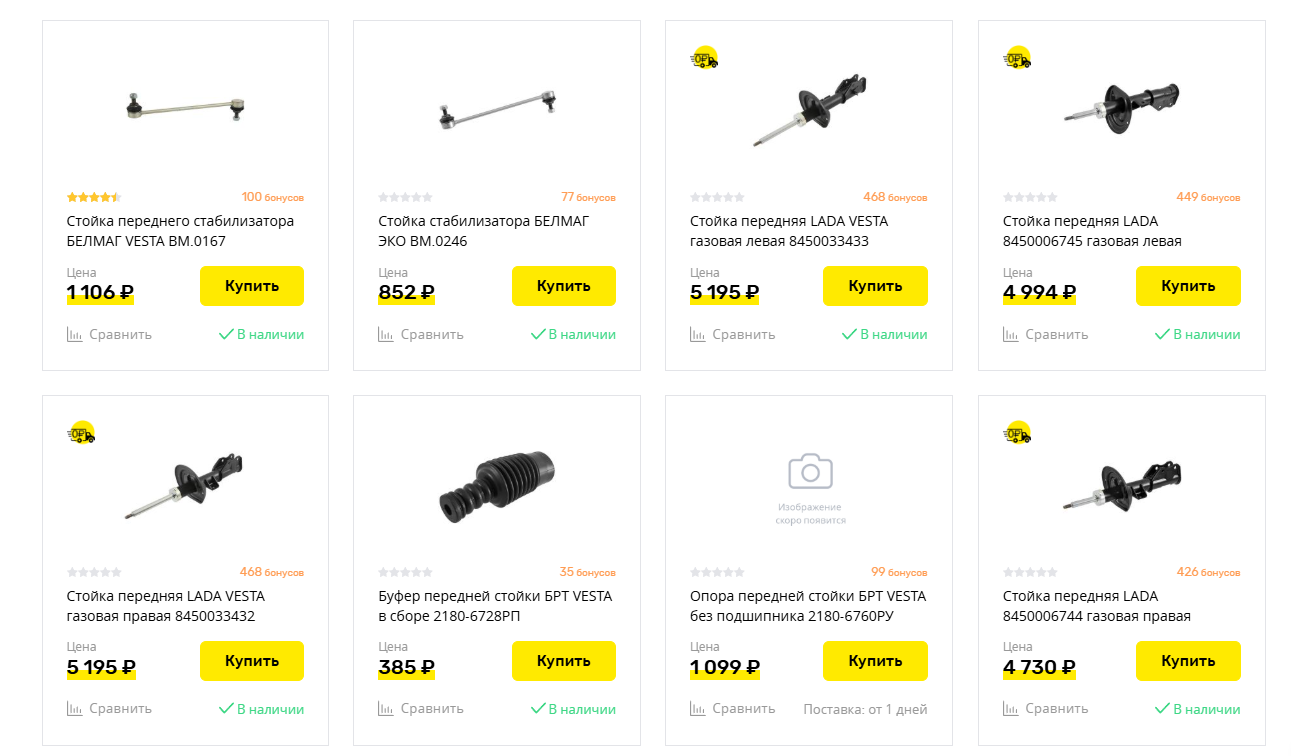Viewport: 1291px width, 756px height.
Task: Click Сравнить for the 5 195 ₽ left strut
Action: [x=733, y=334]
